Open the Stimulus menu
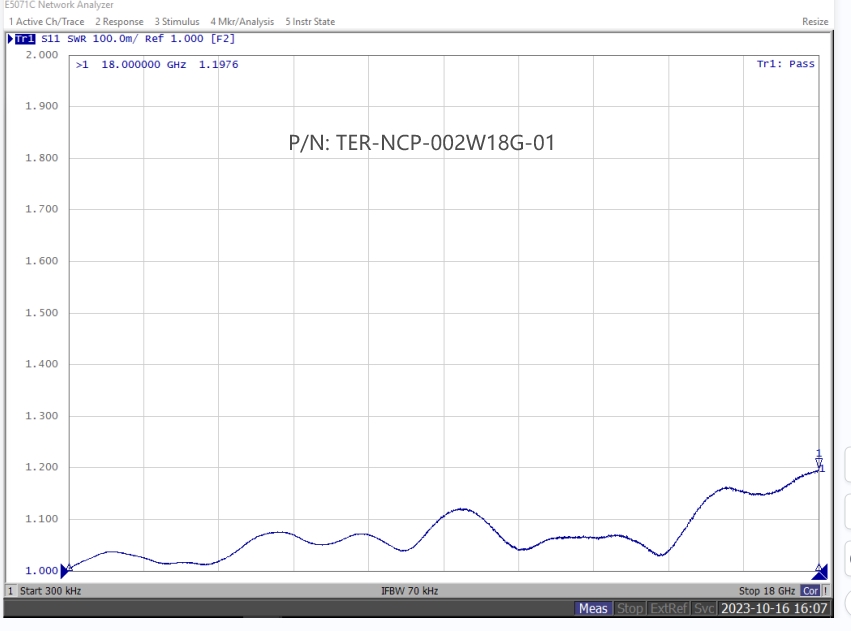Image resolution: width=851 pixels, height=631 pixels. coord(176,22)
